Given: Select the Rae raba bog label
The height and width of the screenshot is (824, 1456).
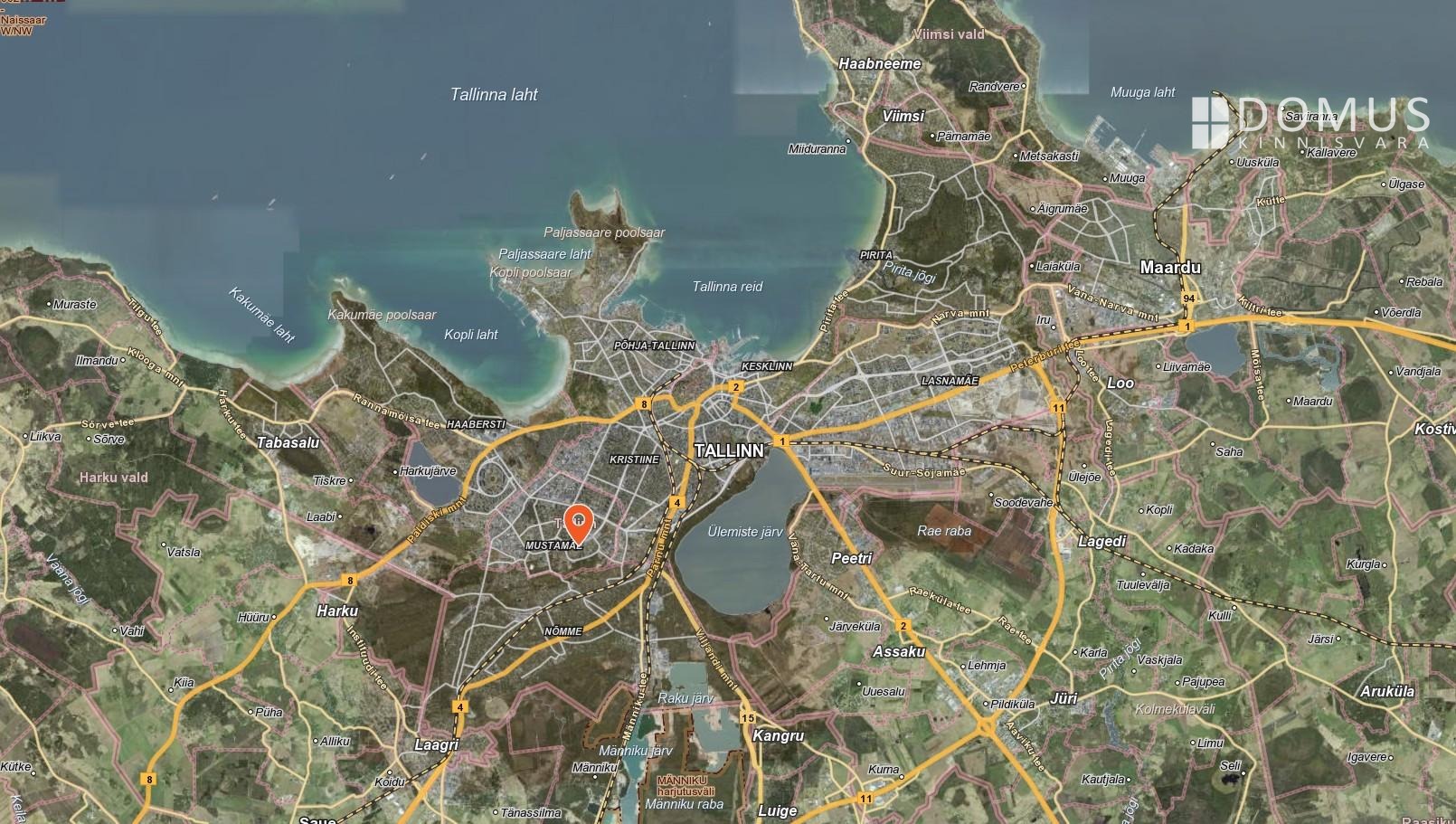Looking at the screenshot, I should 943,531.
